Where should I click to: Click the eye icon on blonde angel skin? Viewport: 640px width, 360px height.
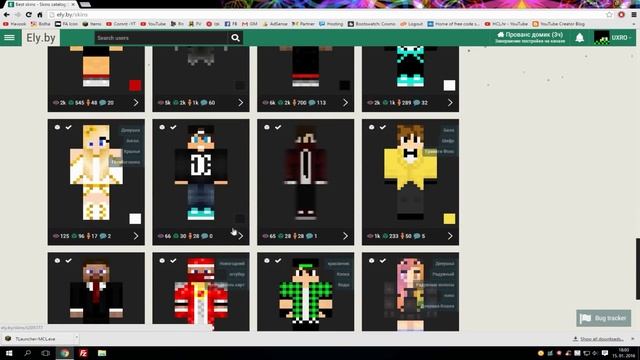[x=57, y=127]
